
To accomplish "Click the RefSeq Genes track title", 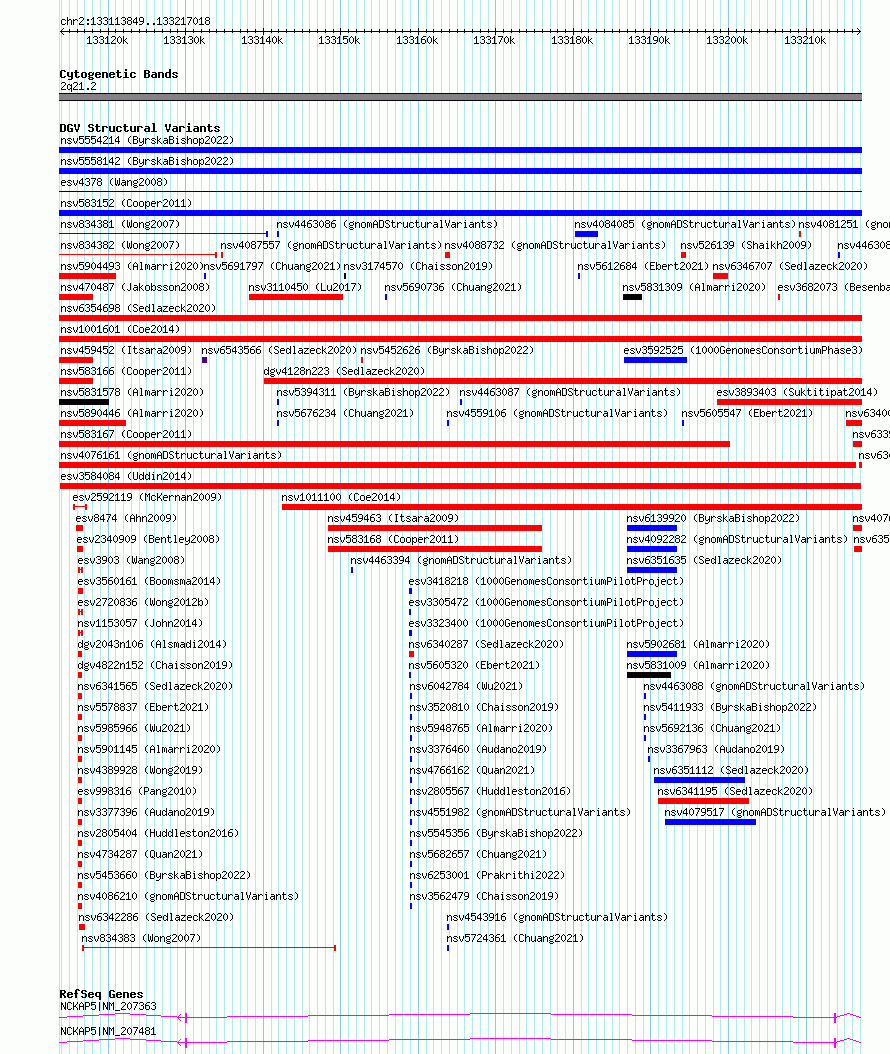I will click(102, 994).
